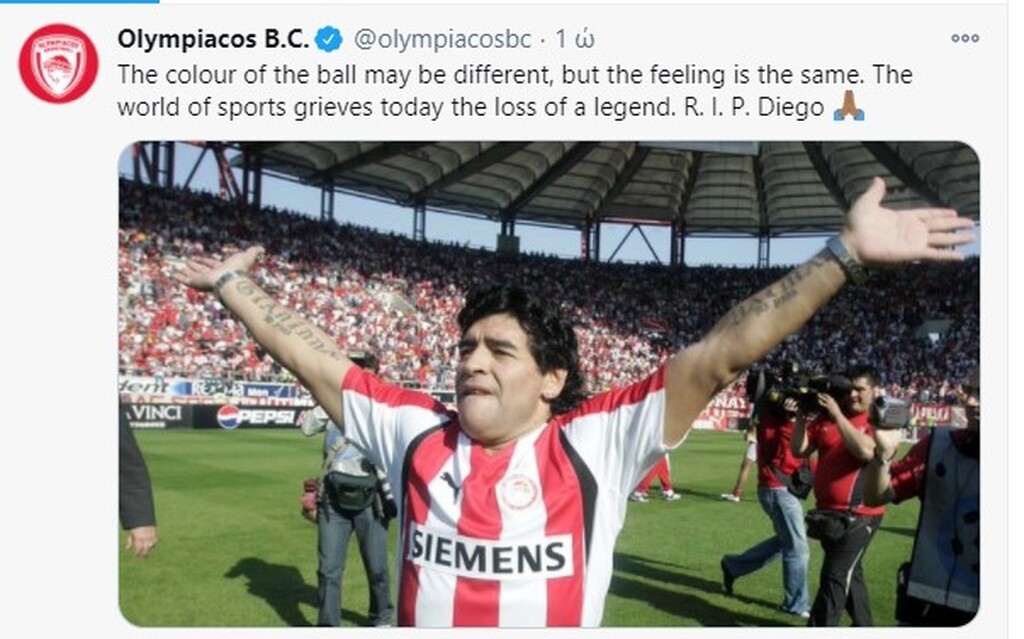Visit the @olympiacosbc handle link

(x=442, y=39)
